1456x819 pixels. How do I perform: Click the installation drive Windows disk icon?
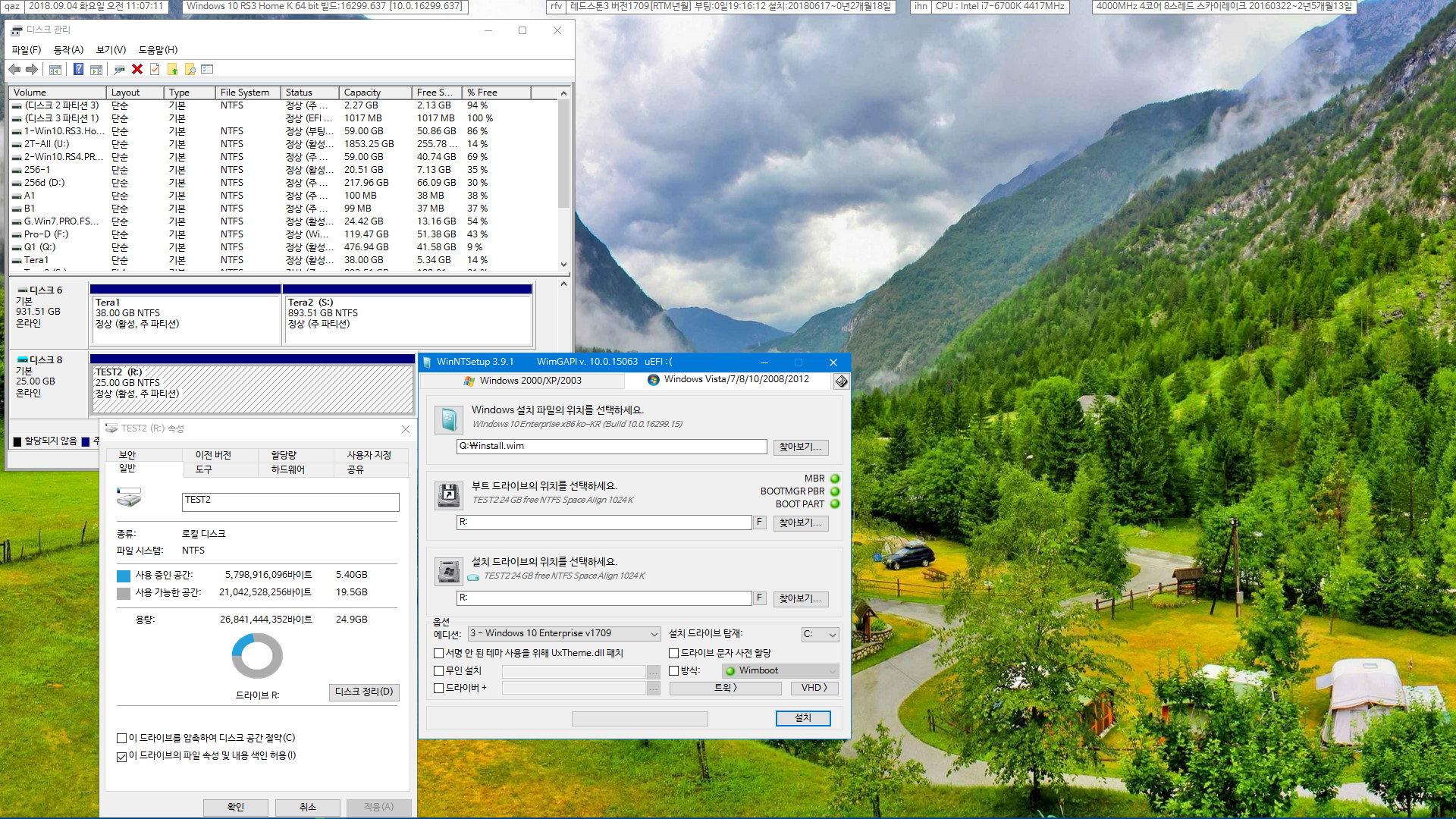click(448, 571)
